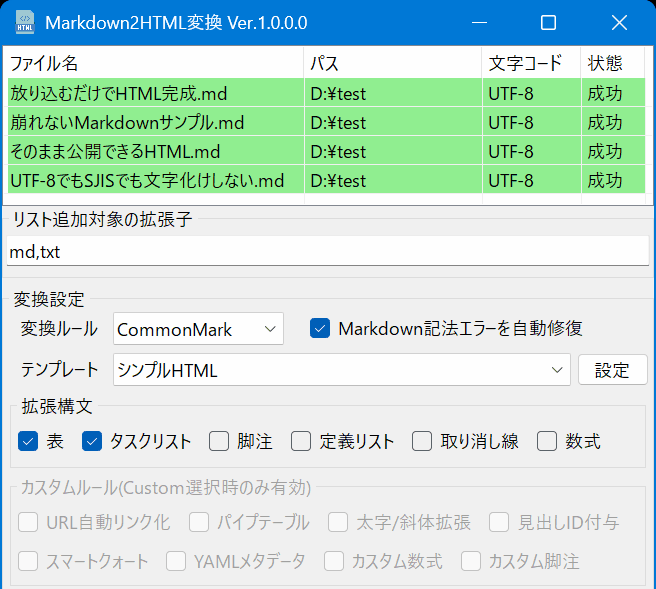The image size is (656, 589).
Task: Enable the 定義リスト checkbox
Action: click(302, 441)
